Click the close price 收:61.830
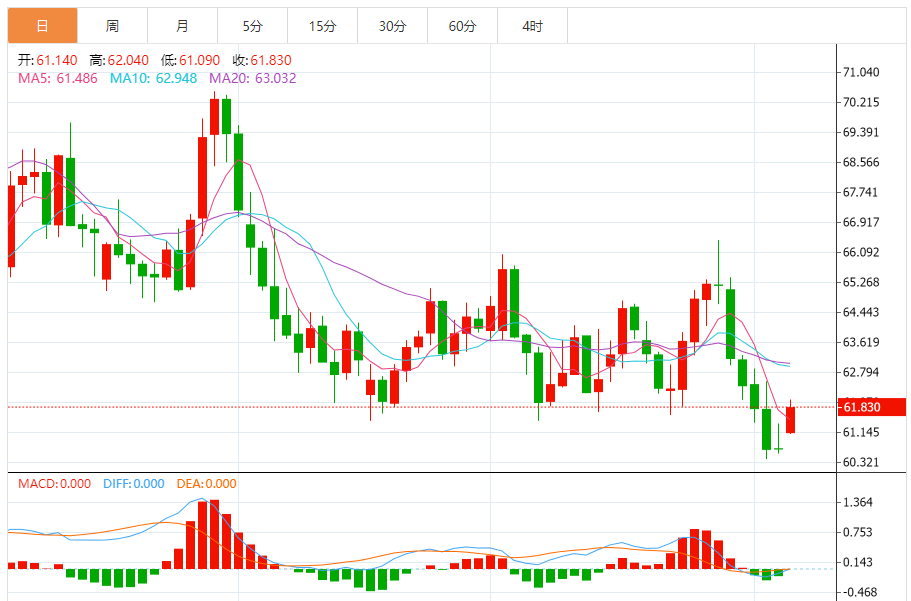The height and width of the screenshot is (601, 911). pos(262,60)
